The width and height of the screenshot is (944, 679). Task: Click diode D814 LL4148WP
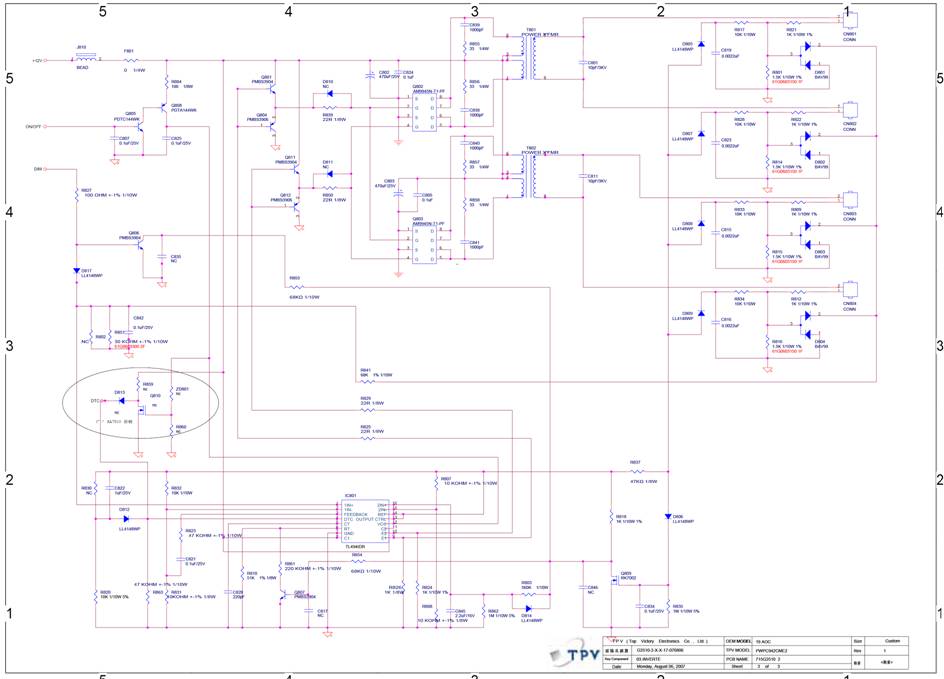[x=528, y=609]
